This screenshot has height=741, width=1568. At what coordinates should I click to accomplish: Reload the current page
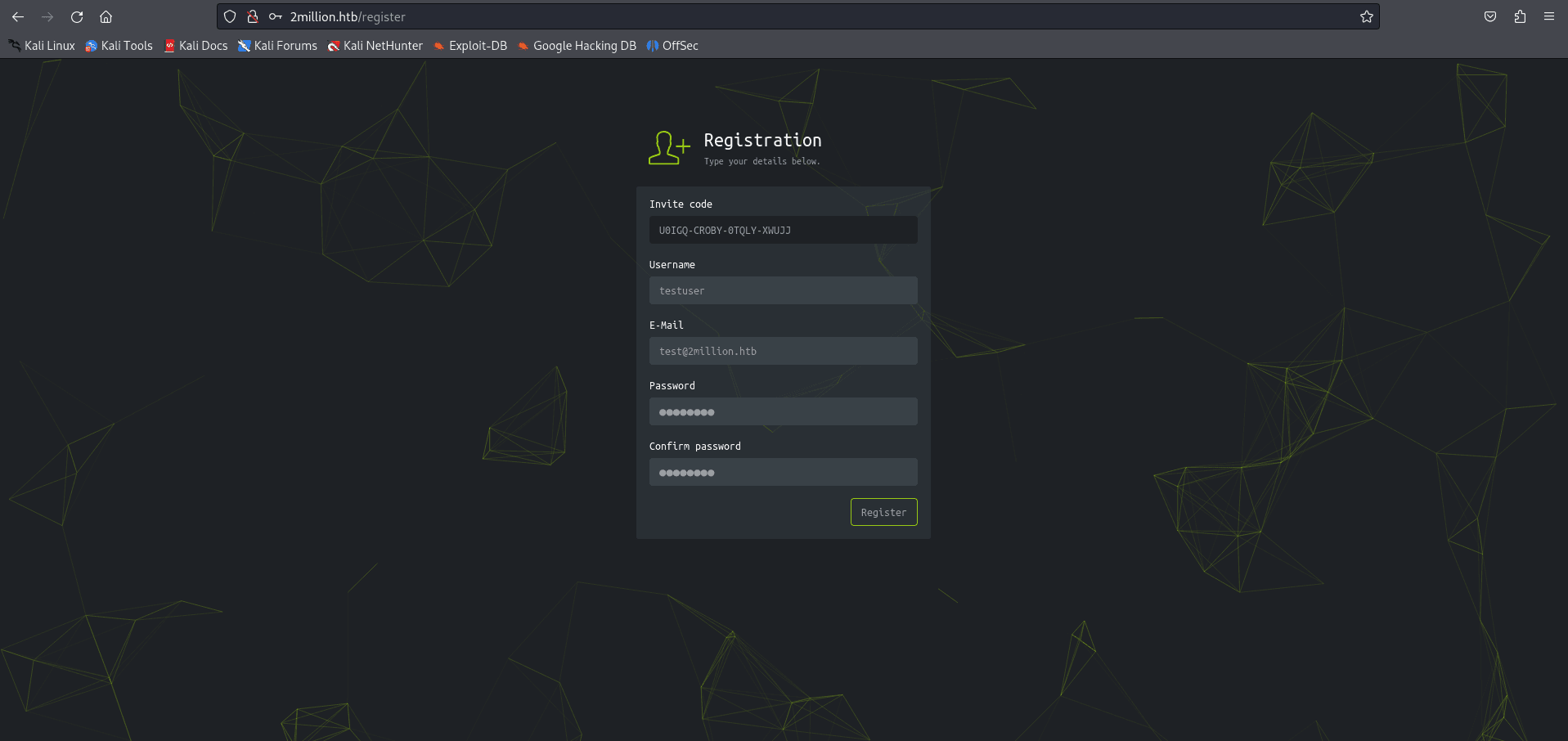[x=77, y=16]
